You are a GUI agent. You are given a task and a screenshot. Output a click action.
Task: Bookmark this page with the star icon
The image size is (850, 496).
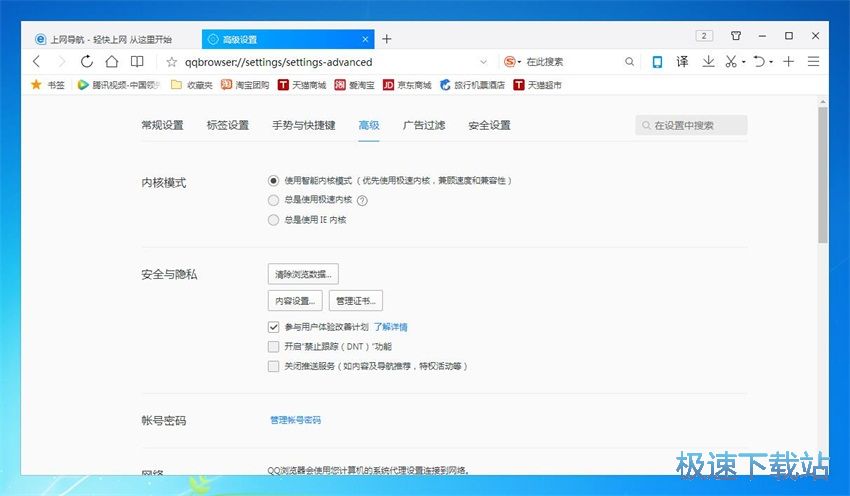172,62
